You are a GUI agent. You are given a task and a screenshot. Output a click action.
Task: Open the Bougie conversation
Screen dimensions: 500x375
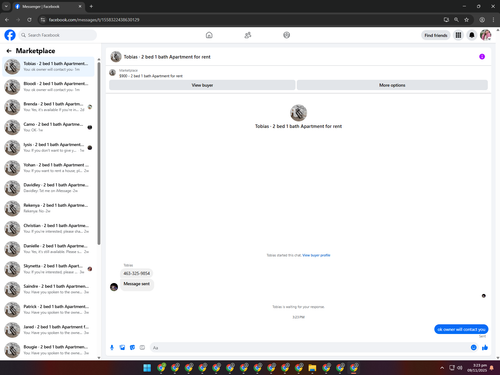(49, 350)
